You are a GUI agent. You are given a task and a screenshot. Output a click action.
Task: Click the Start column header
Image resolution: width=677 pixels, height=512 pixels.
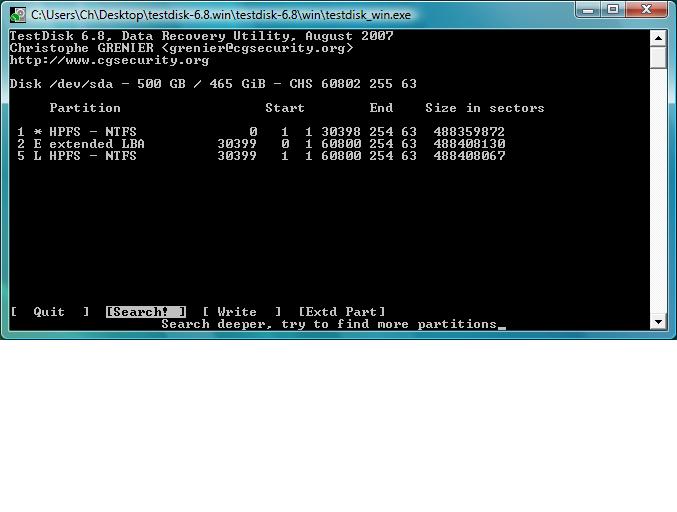[285, 108]
